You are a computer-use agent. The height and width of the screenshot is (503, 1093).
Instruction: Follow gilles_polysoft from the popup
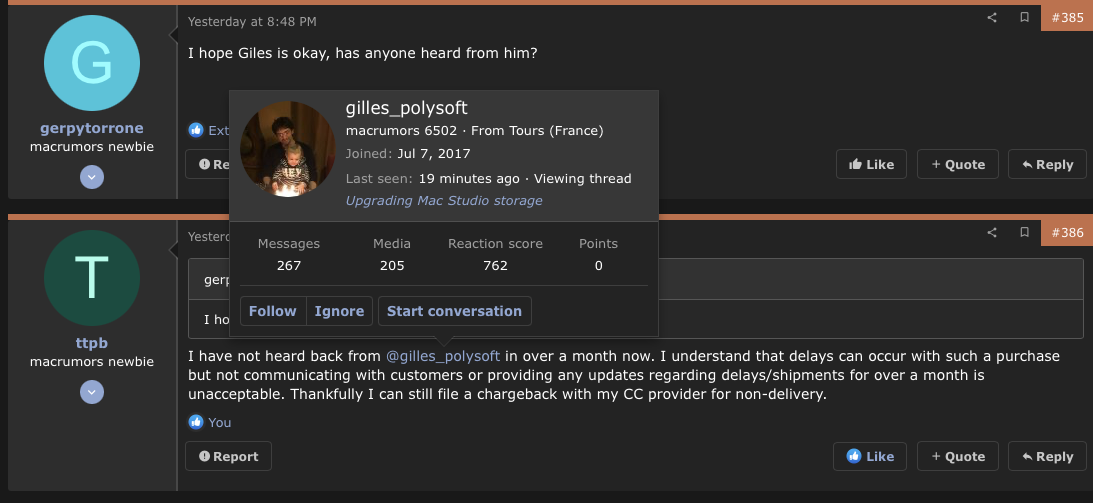272,311
